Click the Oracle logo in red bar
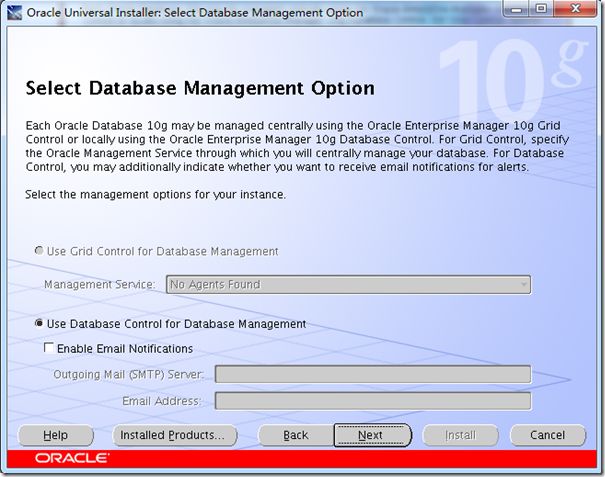 [x=72, y=458]
